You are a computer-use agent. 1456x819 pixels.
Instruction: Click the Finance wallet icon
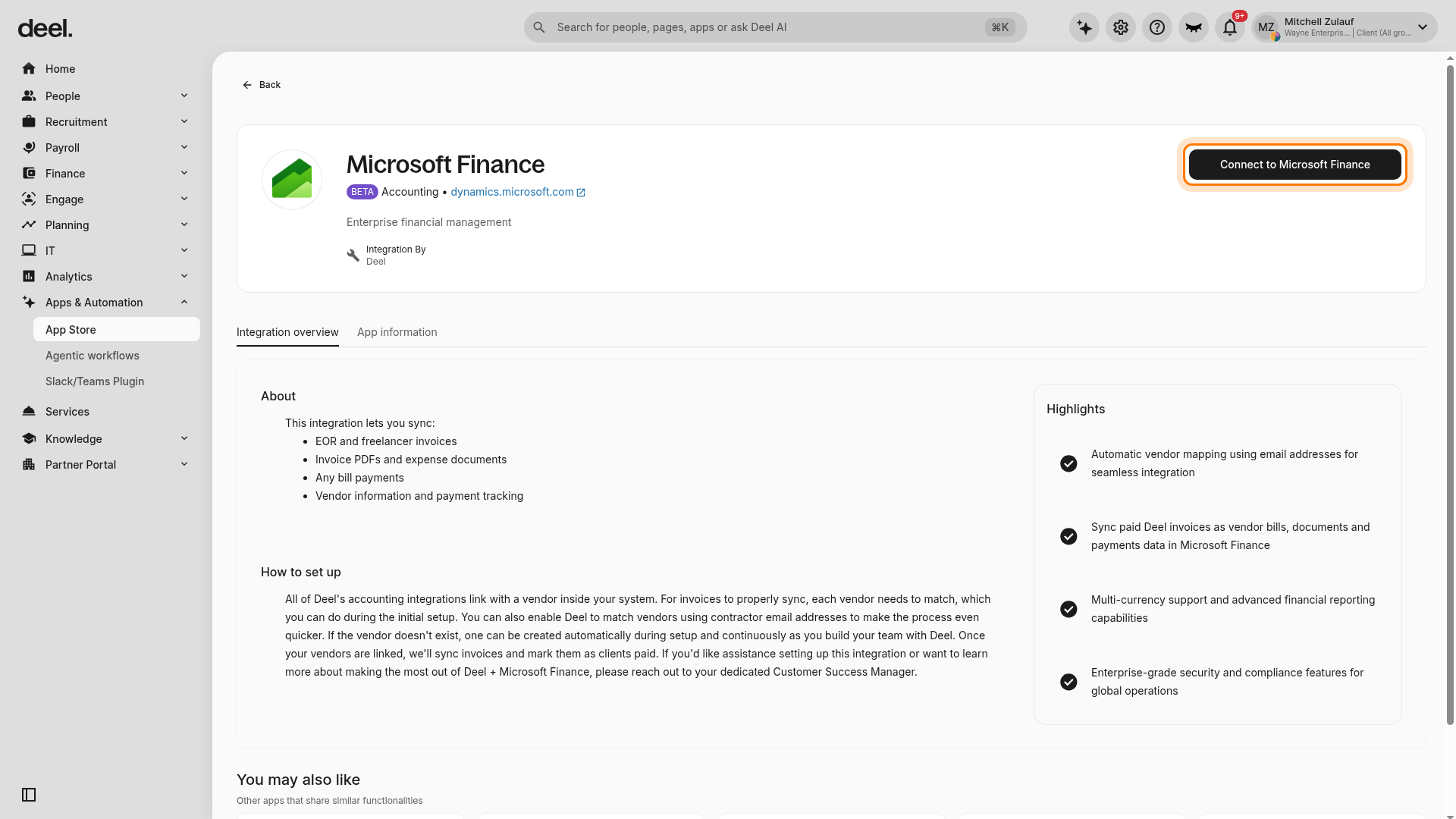click(29, 174)
